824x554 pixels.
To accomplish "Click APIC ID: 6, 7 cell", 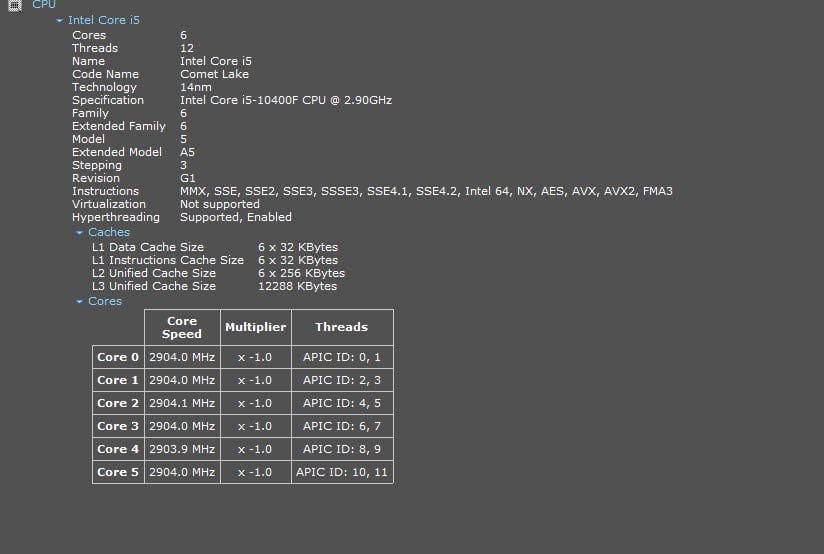I will point(342,426).
